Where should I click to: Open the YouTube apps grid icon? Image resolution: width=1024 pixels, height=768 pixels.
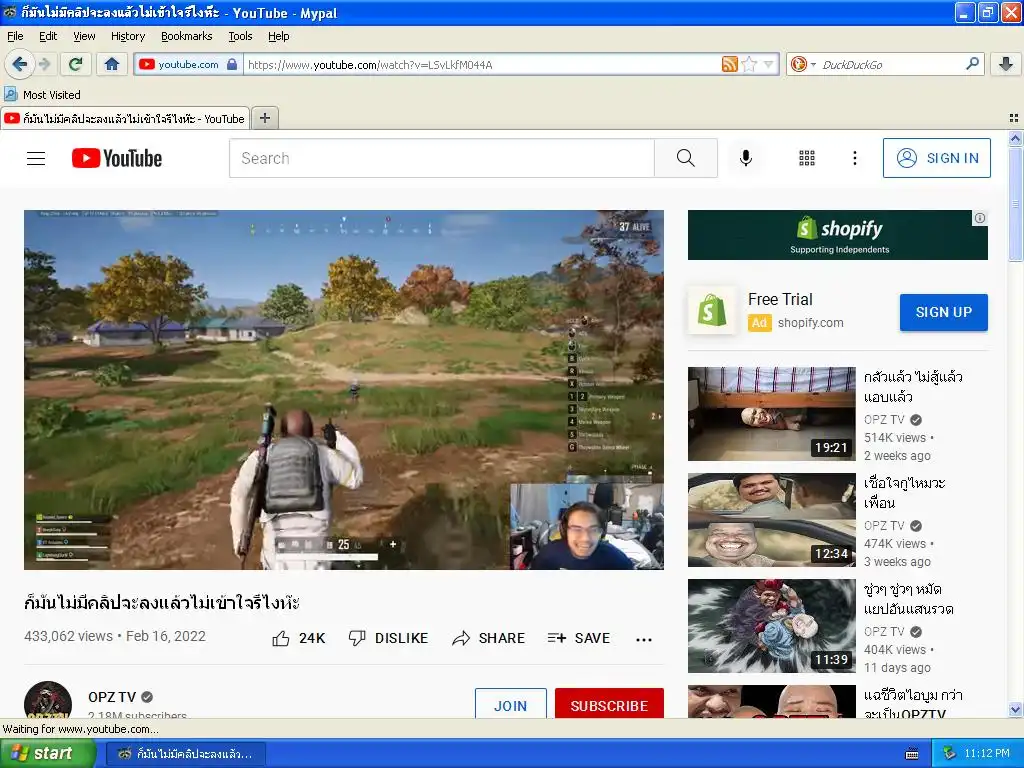(807, 158)
